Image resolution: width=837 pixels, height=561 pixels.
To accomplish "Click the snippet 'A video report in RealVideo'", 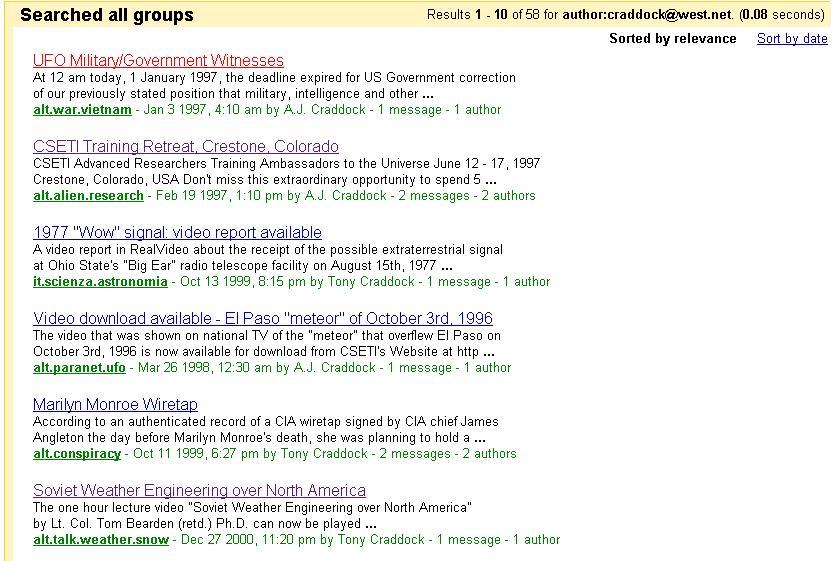I will (268, 257).
